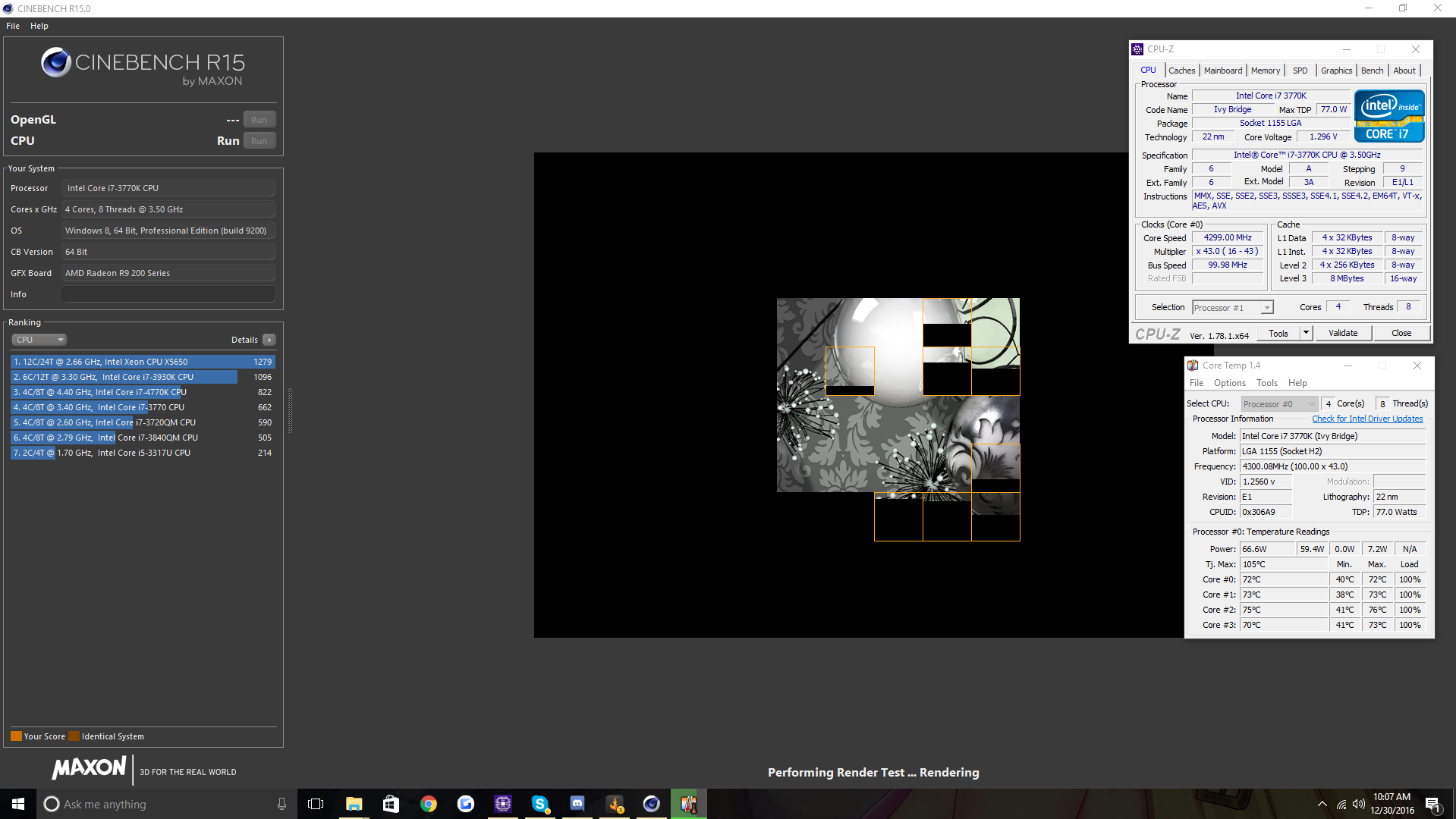Select the Intel Xeon CPU X5650 ranking row
Viewport: 1456px width, 819px height.
(x=143, y=362)
